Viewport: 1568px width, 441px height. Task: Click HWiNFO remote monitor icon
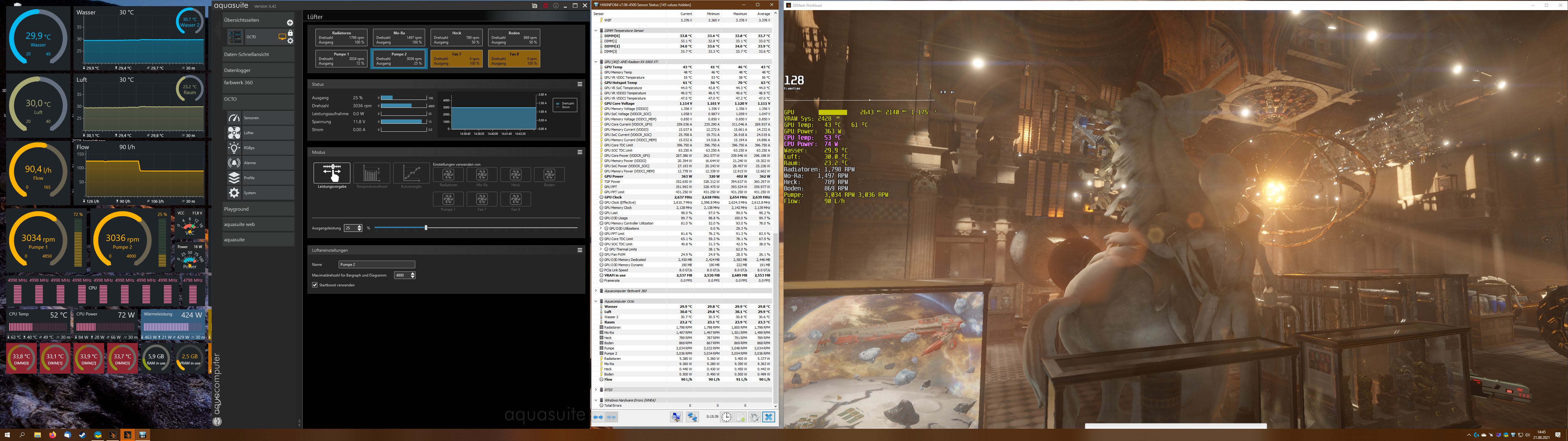[676, 417]
